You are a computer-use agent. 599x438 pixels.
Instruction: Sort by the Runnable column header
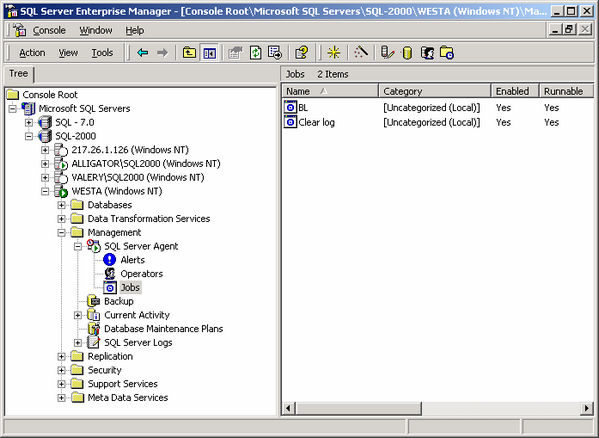click(566, 91)
